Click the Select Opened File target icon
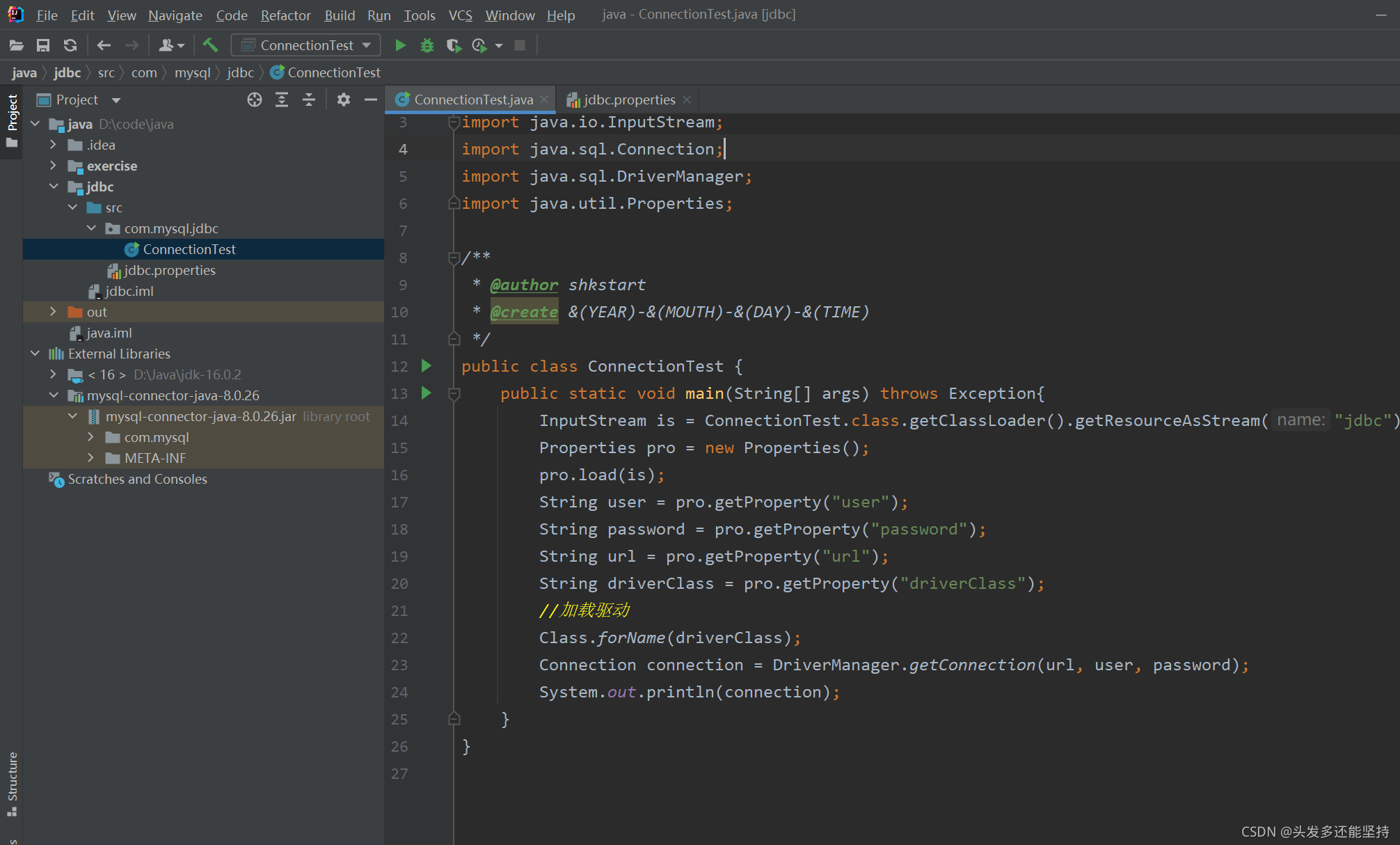1400x845 pixels. (254, 100)
